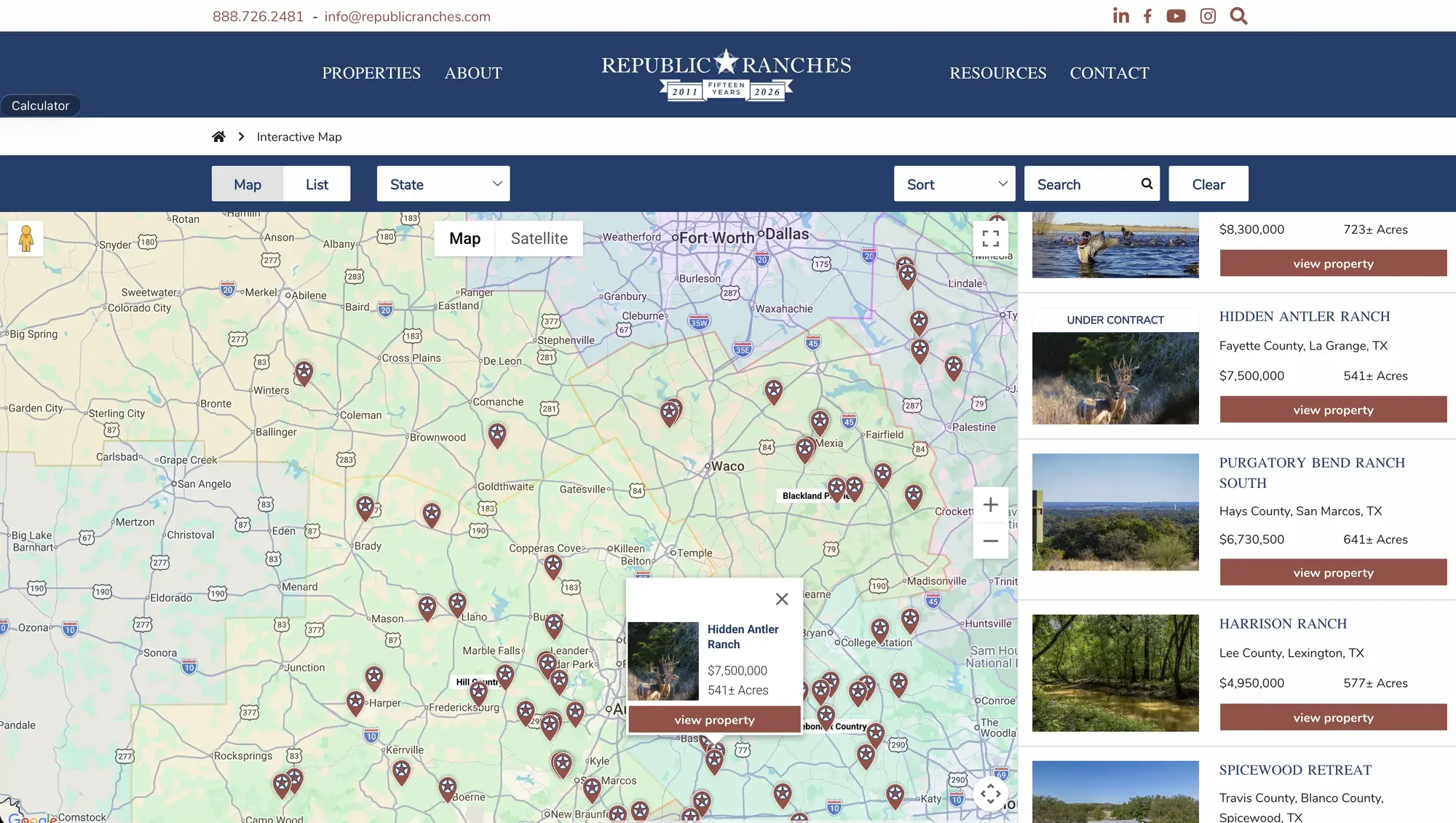Click the info@republicranches.com email link
Screen dimensions: 1456x823
(407, 16)
